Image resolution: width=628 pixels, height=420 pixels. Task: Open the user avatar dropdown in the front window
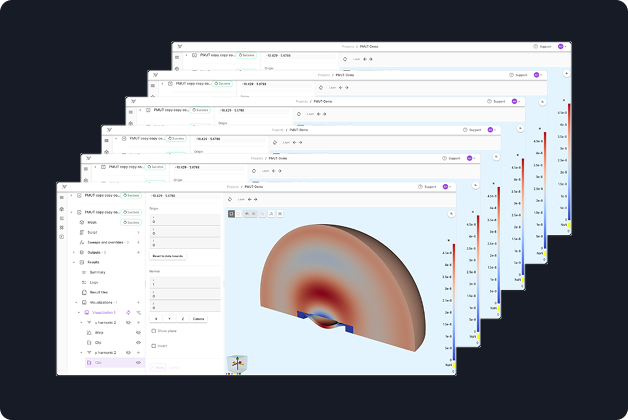[x=447, y=187]
